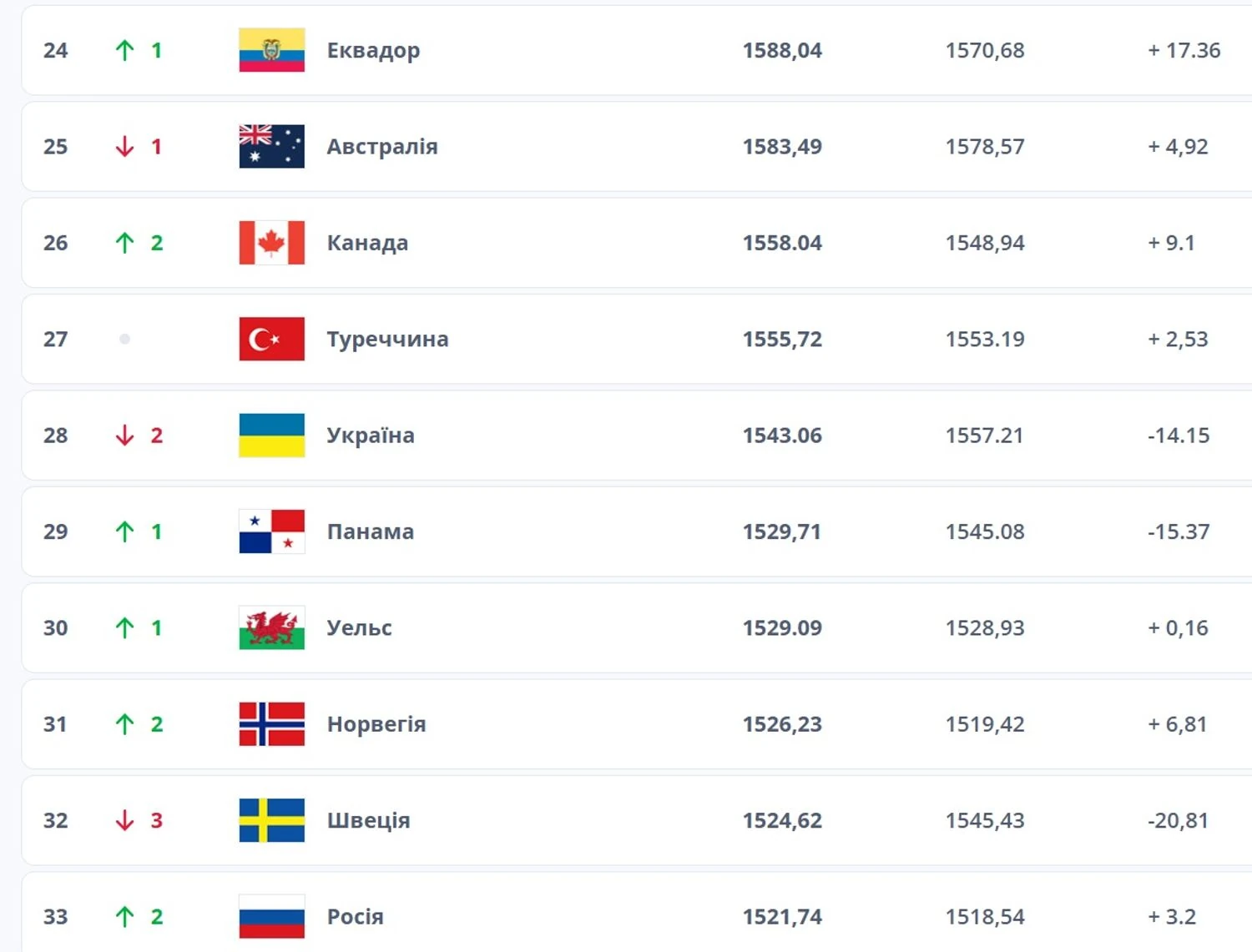1252x952 pixels.
Task: Select the Канада team name
Action: pyautogui.click(x=367, y=243)
